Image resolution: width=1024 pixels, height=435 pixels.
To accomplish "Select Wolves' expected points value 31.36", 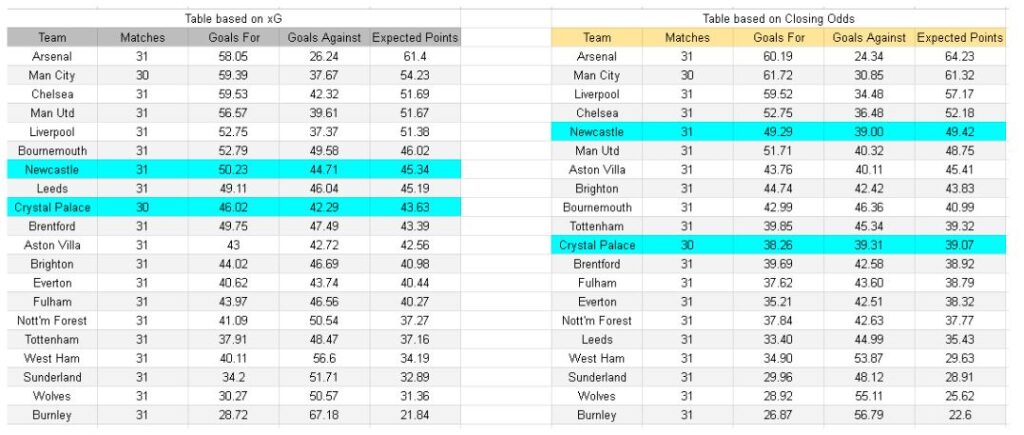I will 415,396.
